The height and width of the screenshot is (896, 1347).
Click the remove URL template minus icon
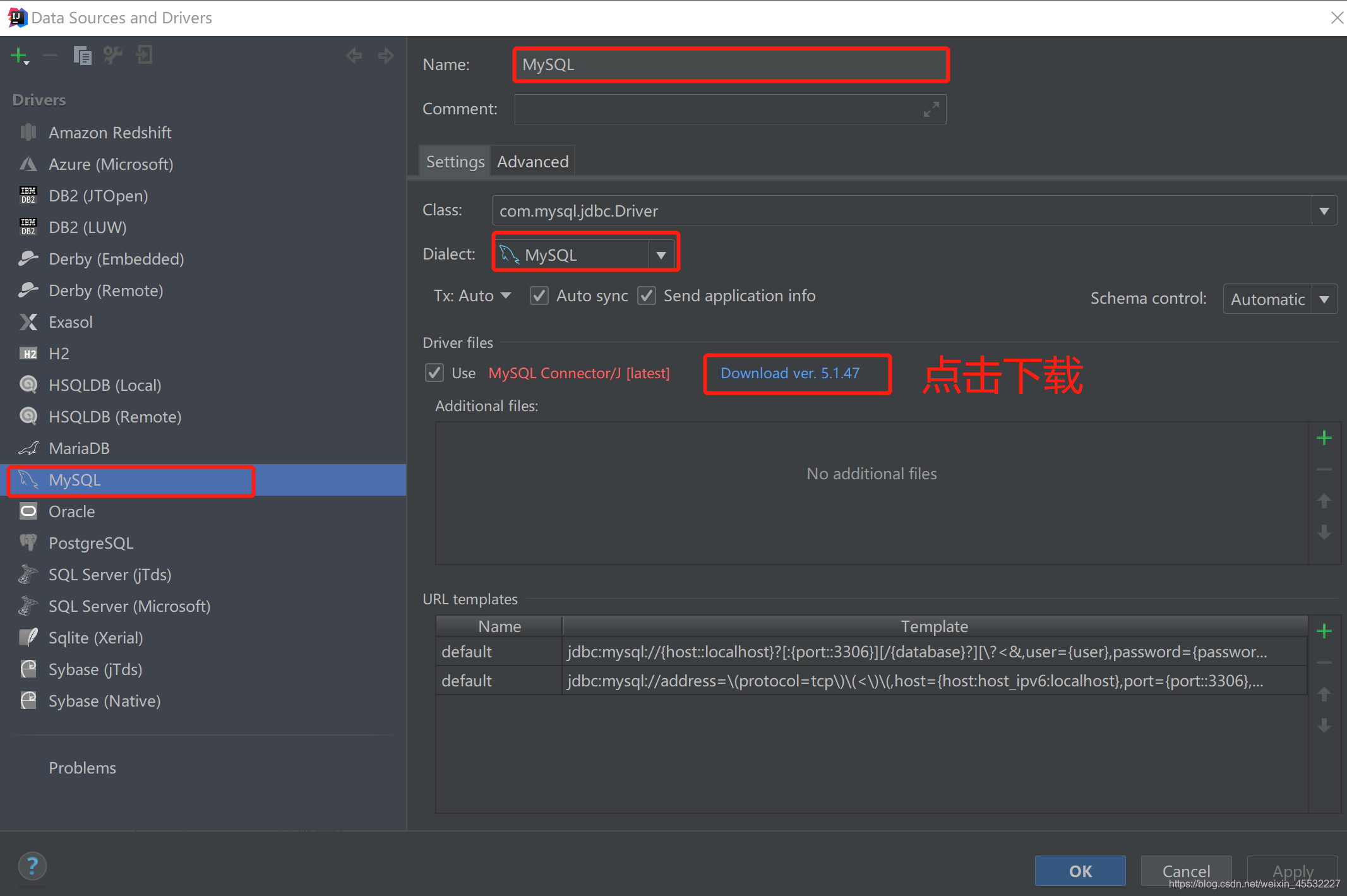point(1324,662)
